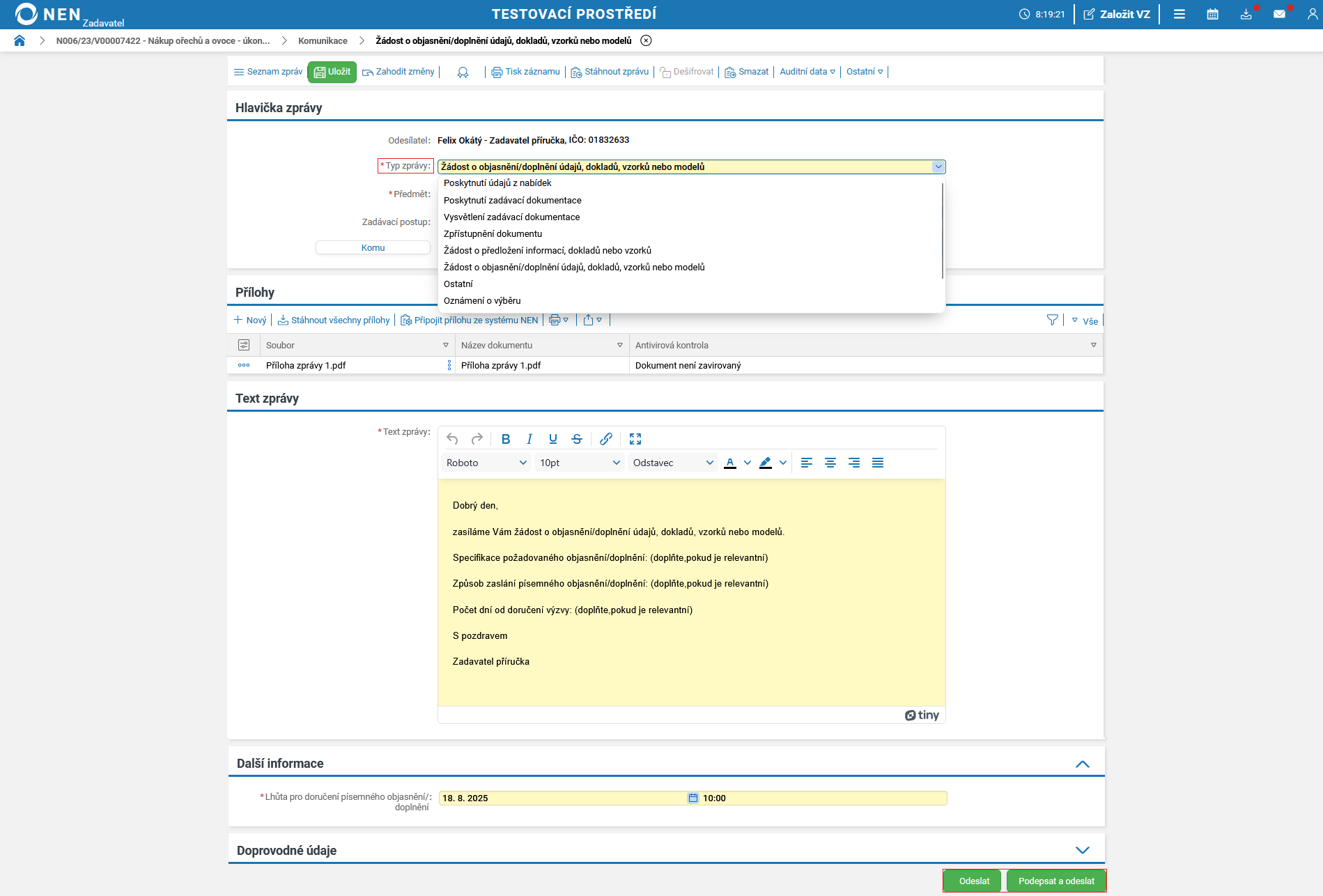Click Připojit přílohu ze systému NEN
Viewport: 1323px width, 896px height.
[x=470, y=320]
